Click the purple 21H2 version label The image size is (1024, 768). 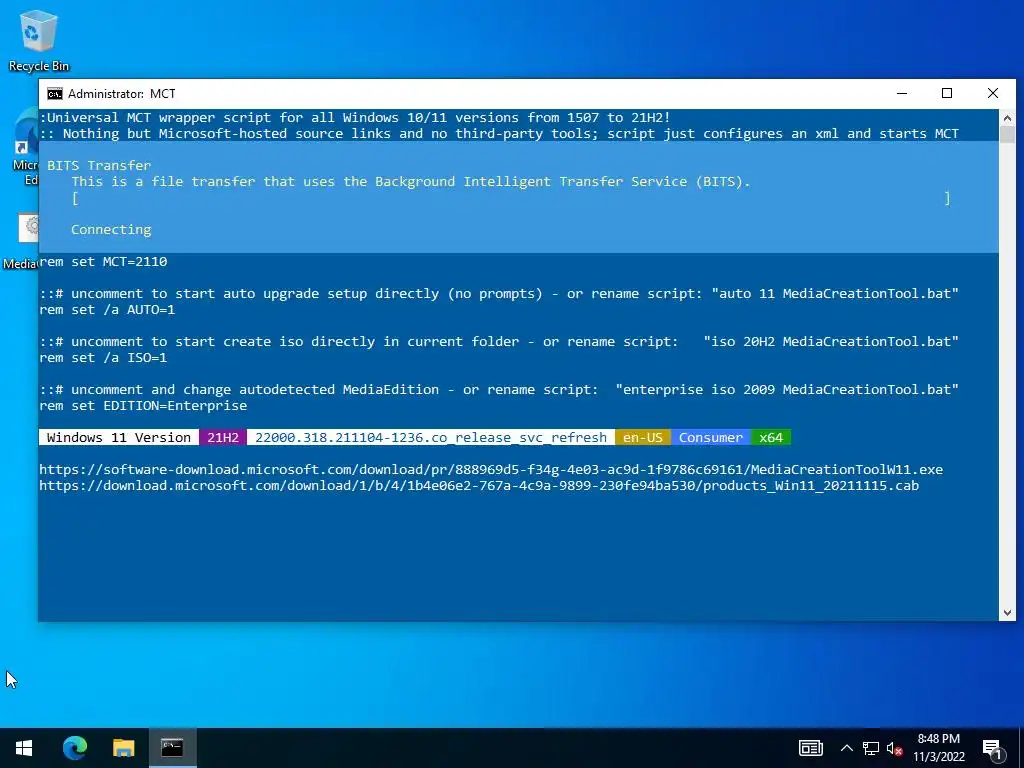click(223, 438)
